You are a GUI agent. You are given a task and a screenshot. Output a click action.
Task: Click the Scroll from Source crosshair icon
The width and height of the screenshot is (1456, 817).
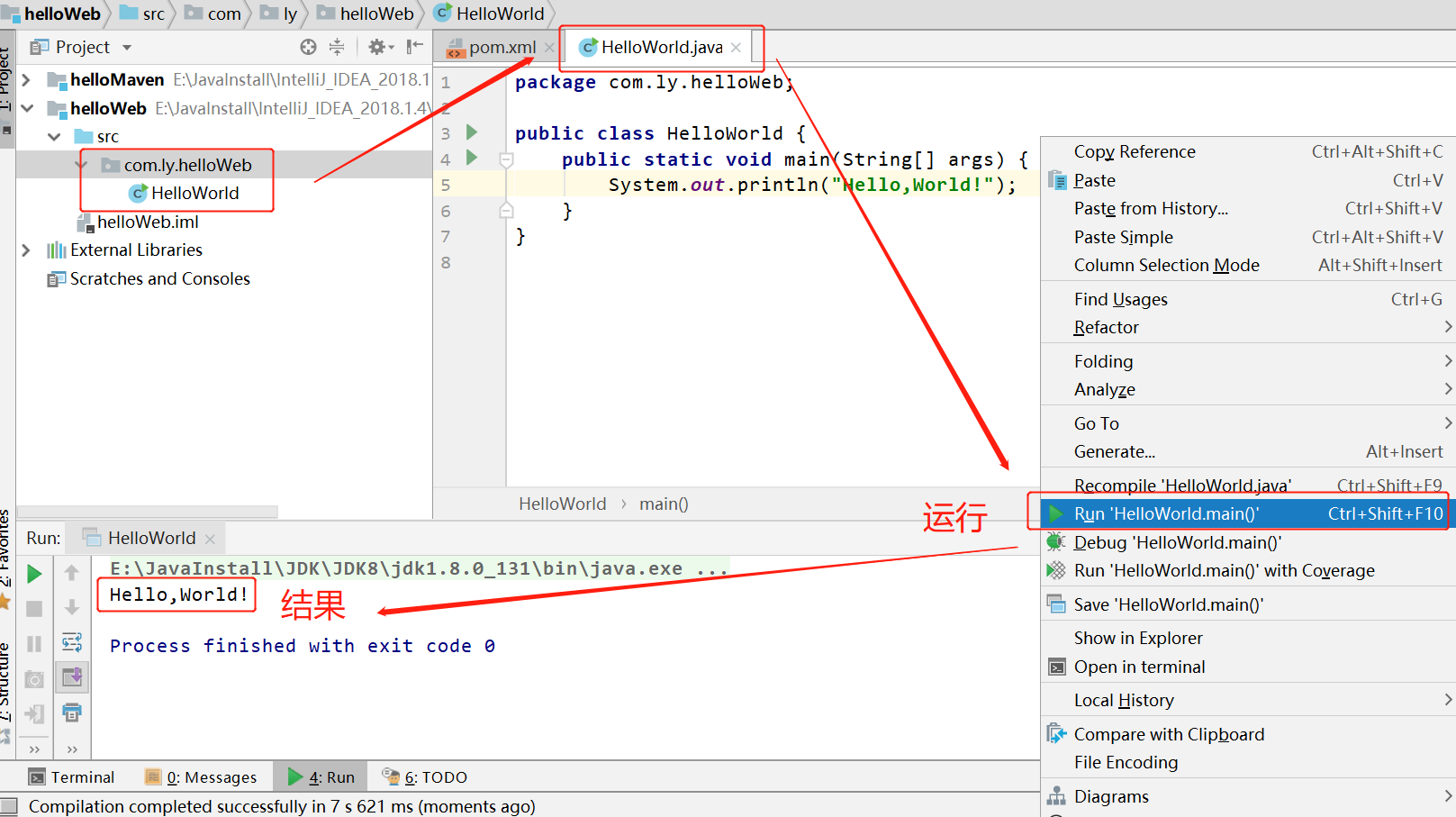pos(308,47)
